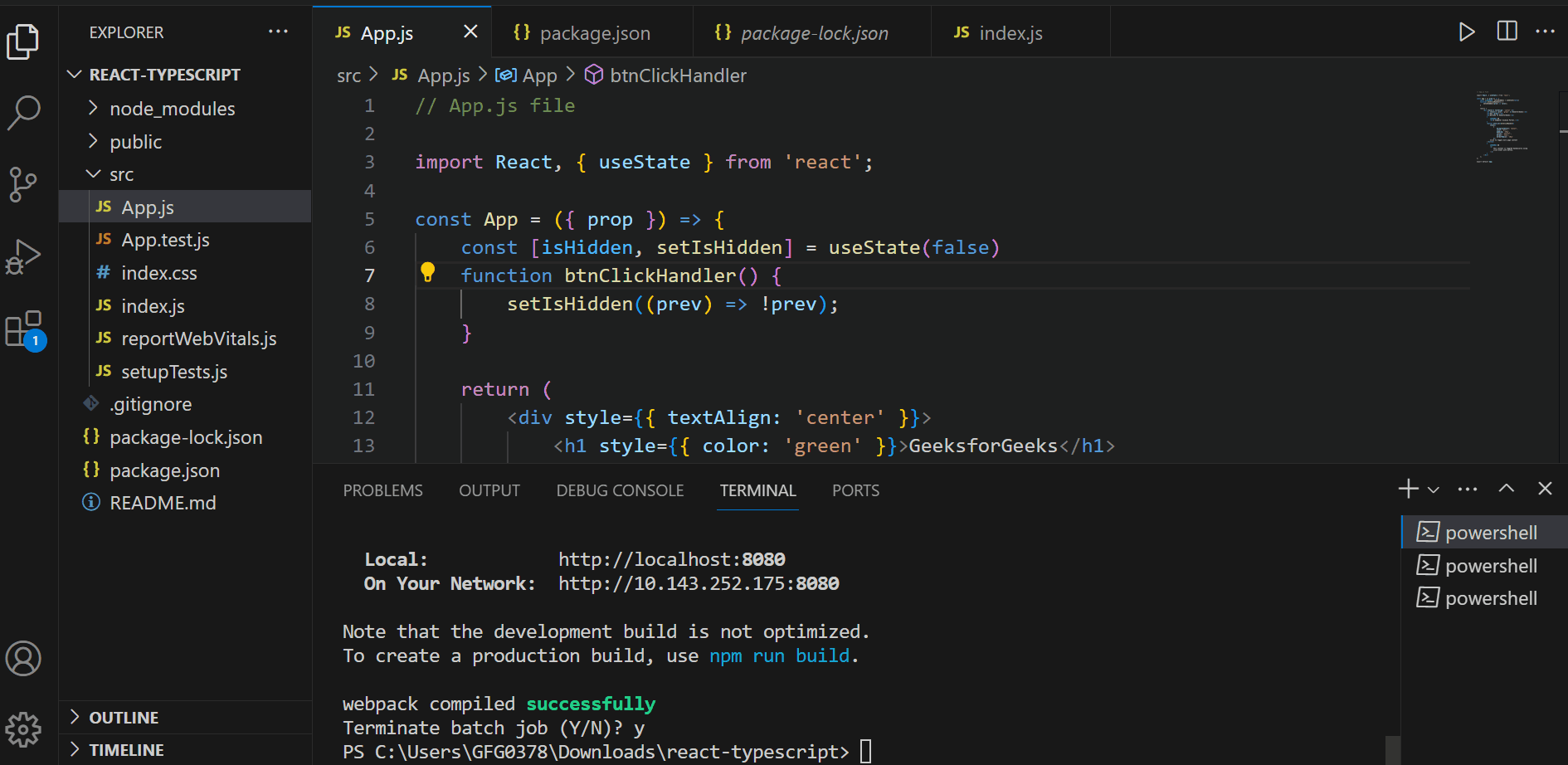Open the Accounts menu icon
This screenshot has height=765, width=1568.
25,659
